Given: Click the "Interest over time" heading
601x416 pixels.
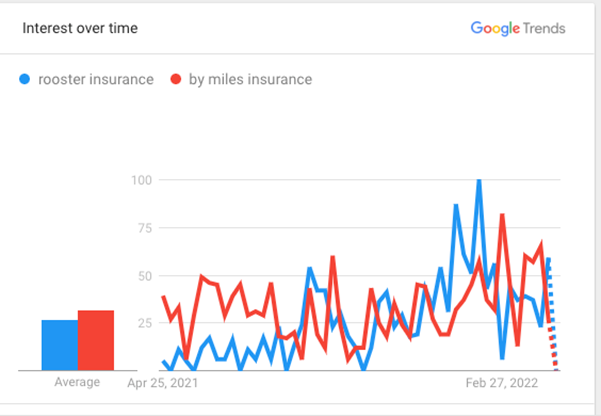Looking at the screenshot, I should 80,28.
